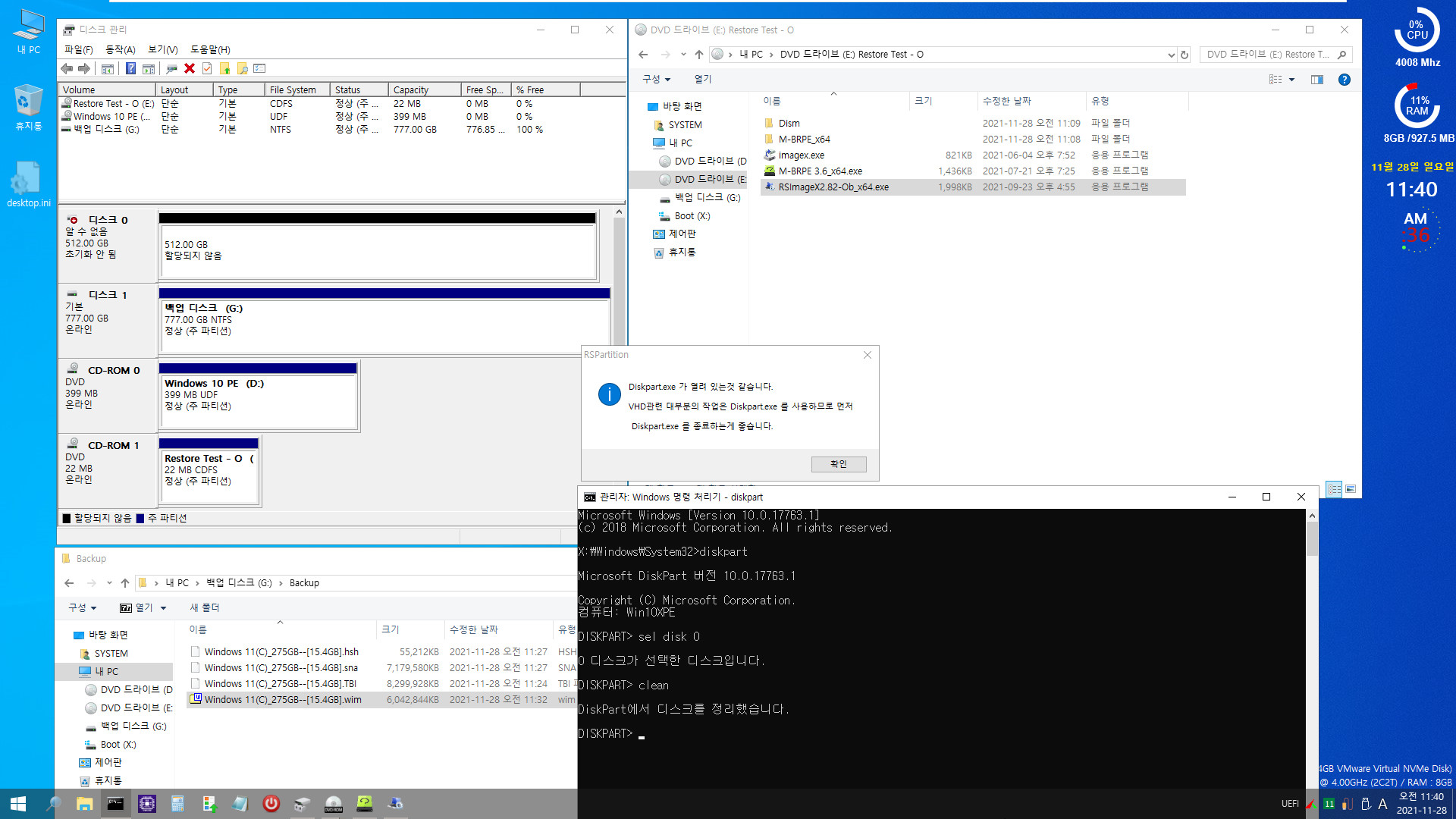The image size is (1456, 819).
Task: Click the 내 PC breadcrumb in Backup address bar
Action: [x=177, y=583]
